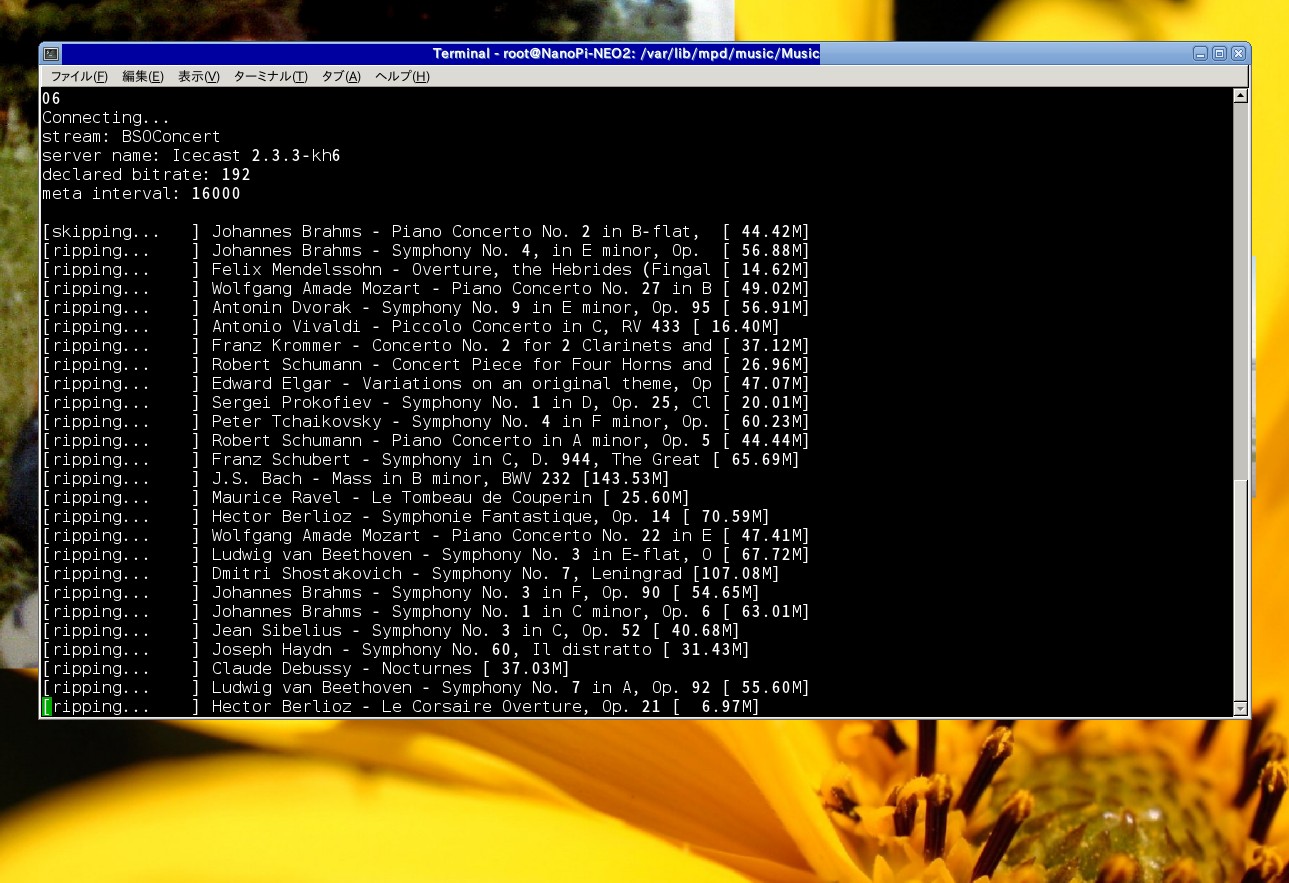Open the ファイル(F) menu
The height and width of the screenshot is (883, 1289).
coord(79,77)
